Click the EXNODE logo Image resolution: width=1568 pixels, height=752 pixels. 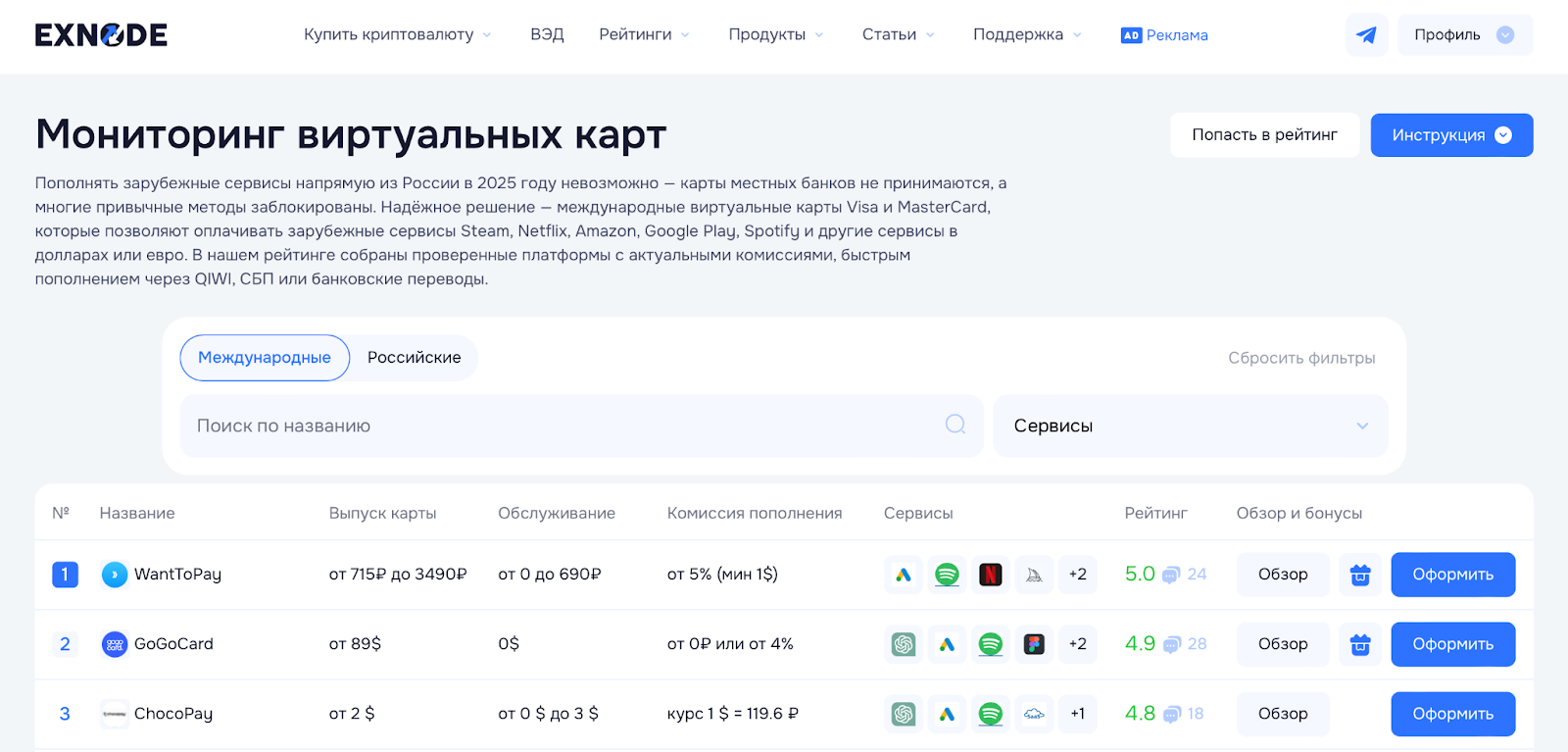pyautogui.click(x=101, y=35)
